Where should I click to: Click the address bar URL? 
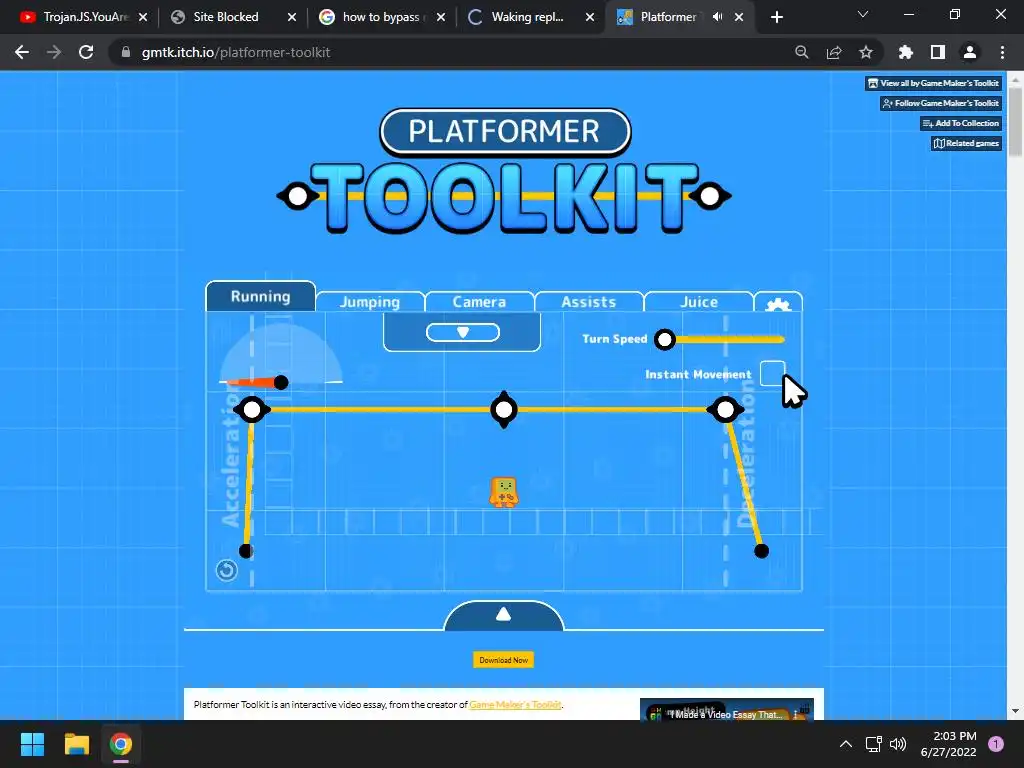(x=236, y=52)
